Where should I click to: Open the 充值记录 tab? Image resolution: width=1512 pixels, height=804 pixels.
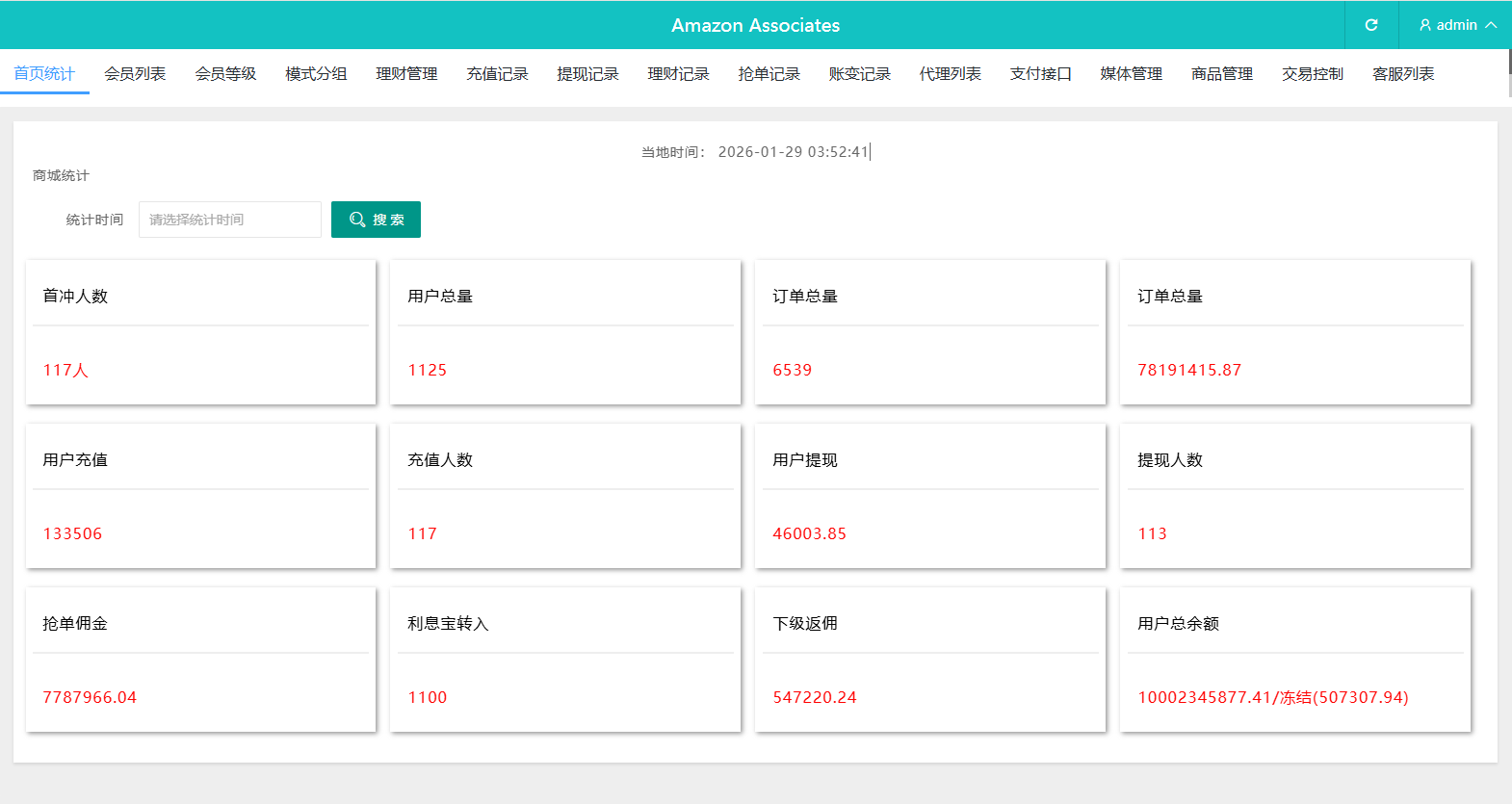click(x=497, y=74)
